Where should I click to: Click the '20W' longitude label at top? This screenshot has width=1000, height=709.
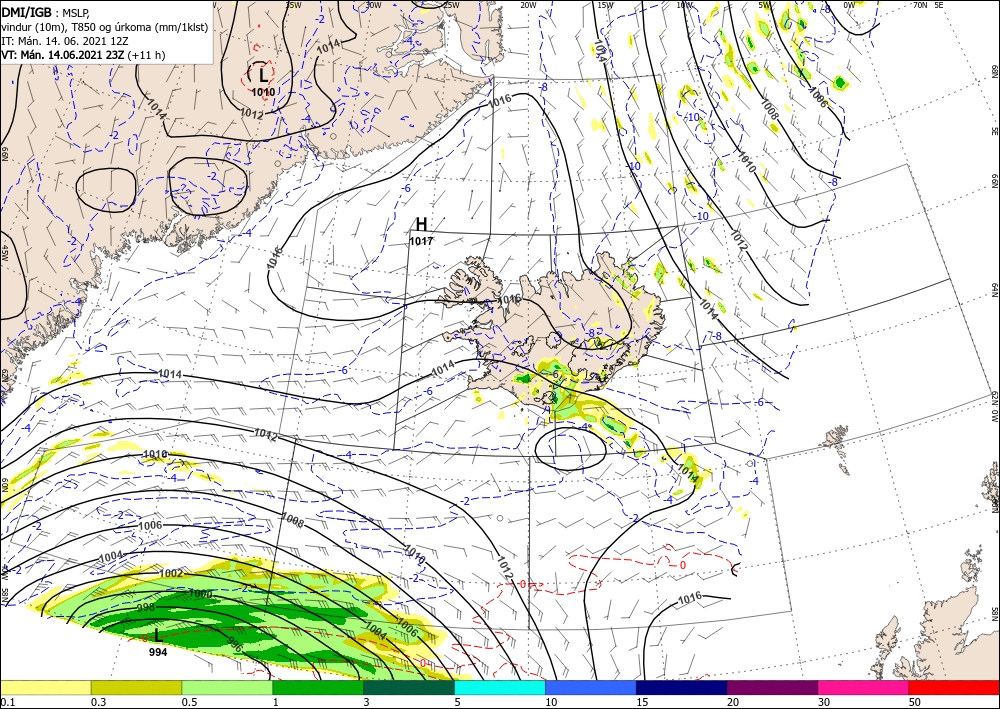(x=527, y=5)
